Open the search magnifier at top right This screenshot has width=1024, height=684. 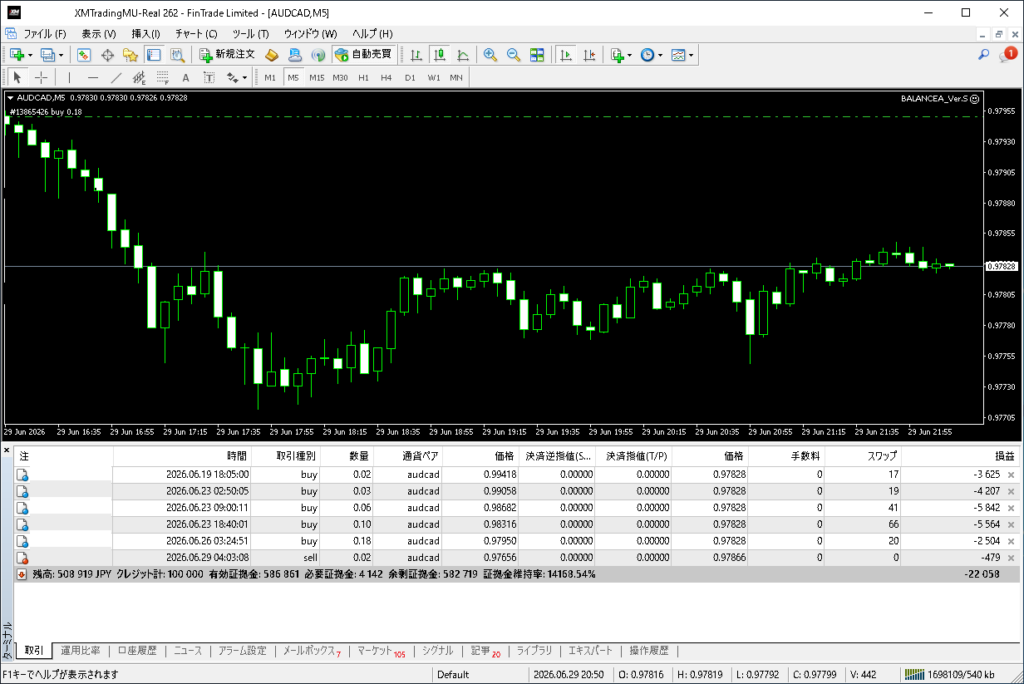point(984,55)
